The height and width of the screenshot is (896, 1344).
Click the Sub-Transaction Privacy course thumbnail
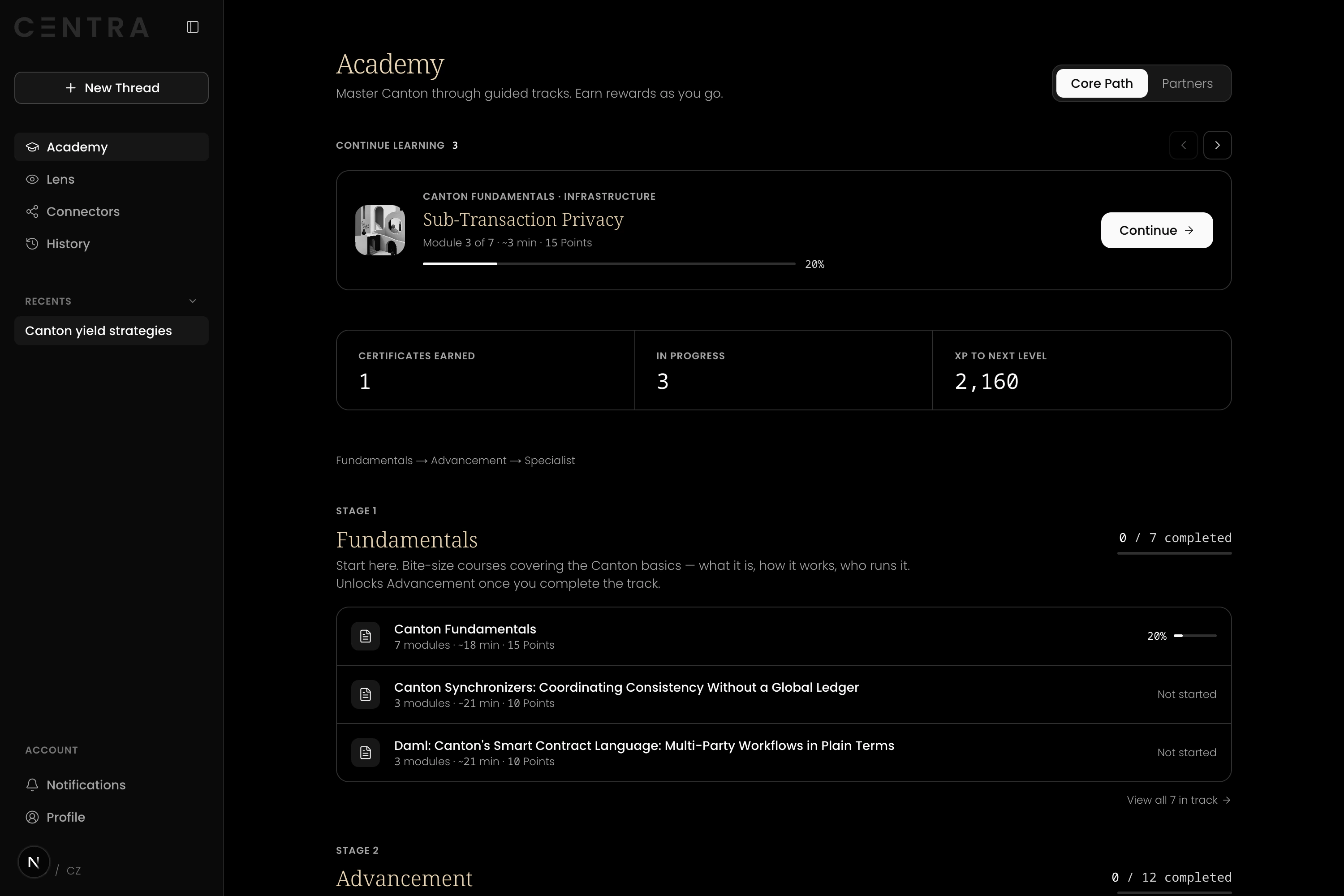pyautogui.click(x=380, y=230)
